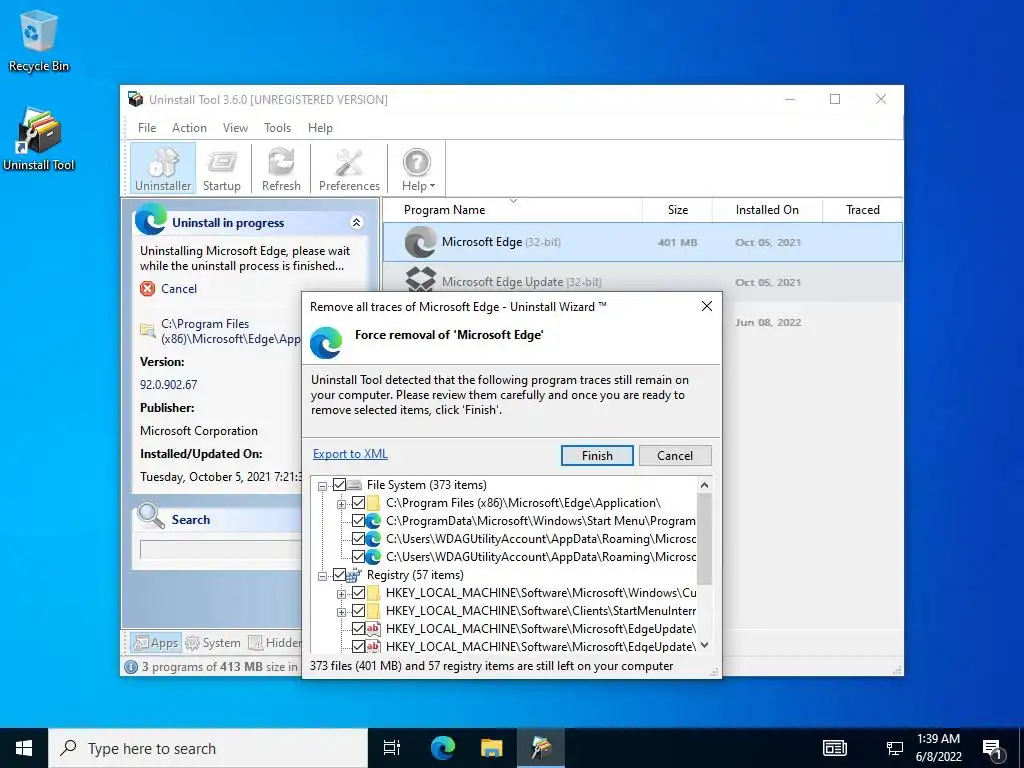Open the notification center icon
Screen dimensions: 1024x768
point(993,748)
